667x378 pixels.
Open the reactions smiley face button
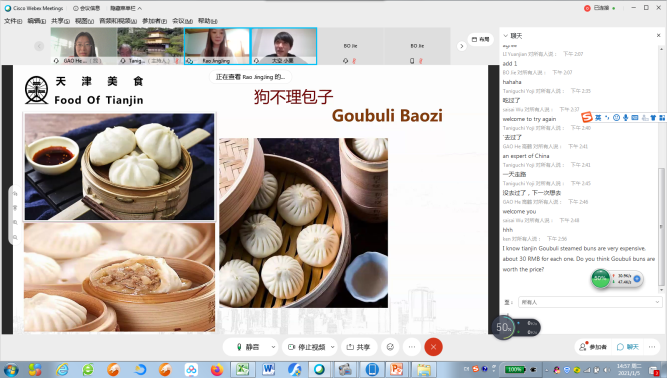click(390, 347)
